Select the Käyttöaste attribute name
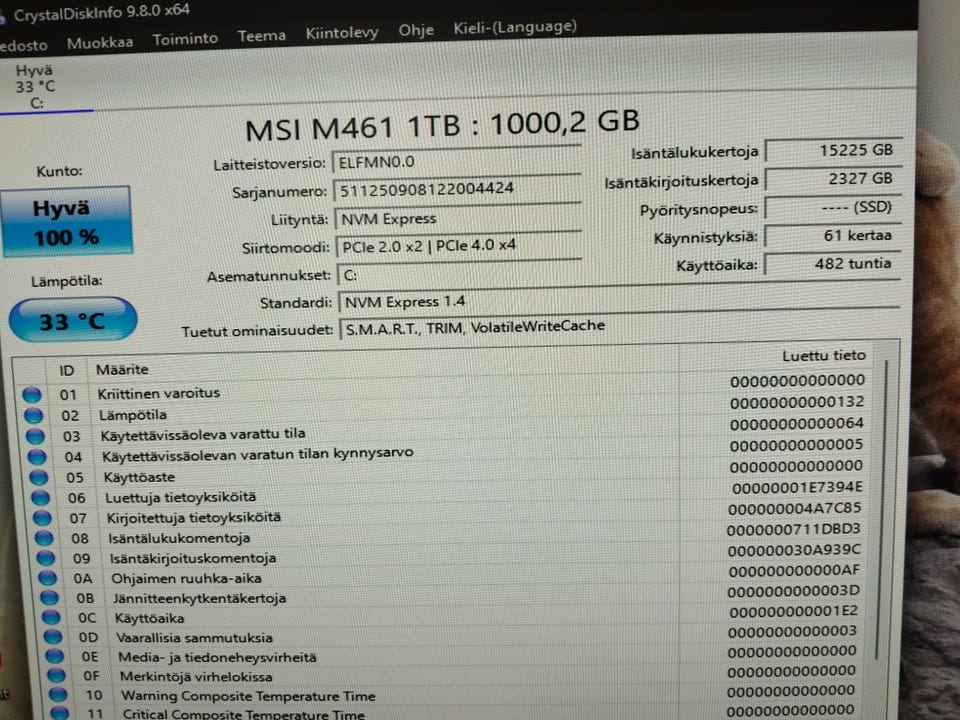Image resolution: width=960 pixels, height=720 pixels. tap(139, 477)
